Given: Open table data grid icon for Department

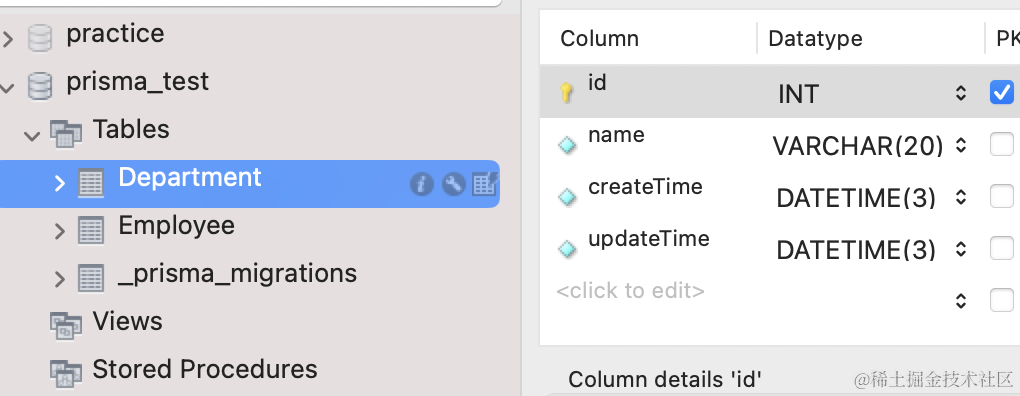Looking at the screenshot, I should [x=485, y=184].
